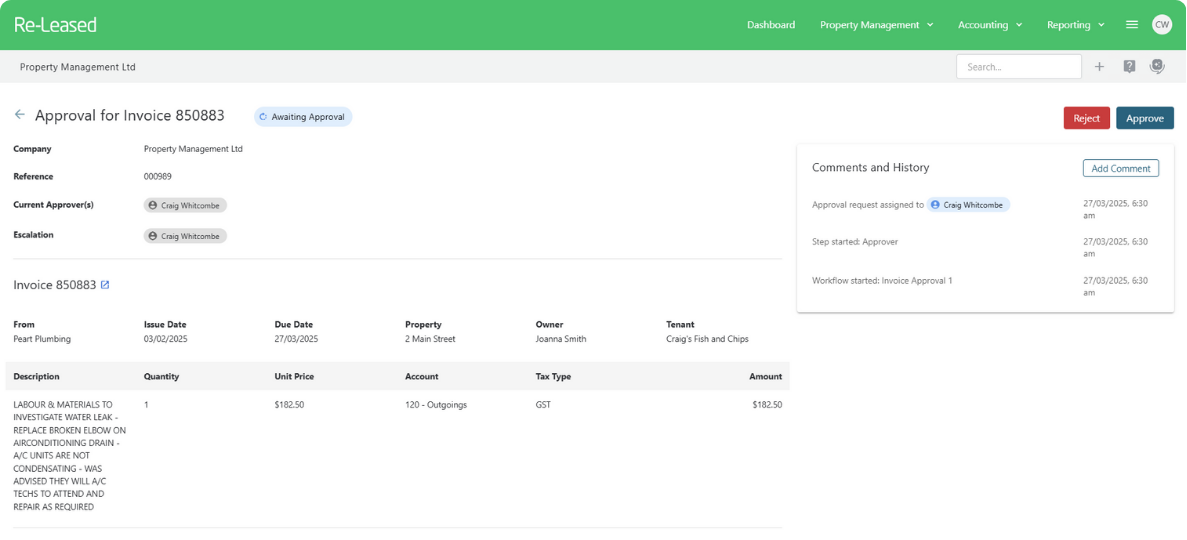Click tax type 'GST' cell
Viewport: 1187px width, 540px height.
[543, 404]
